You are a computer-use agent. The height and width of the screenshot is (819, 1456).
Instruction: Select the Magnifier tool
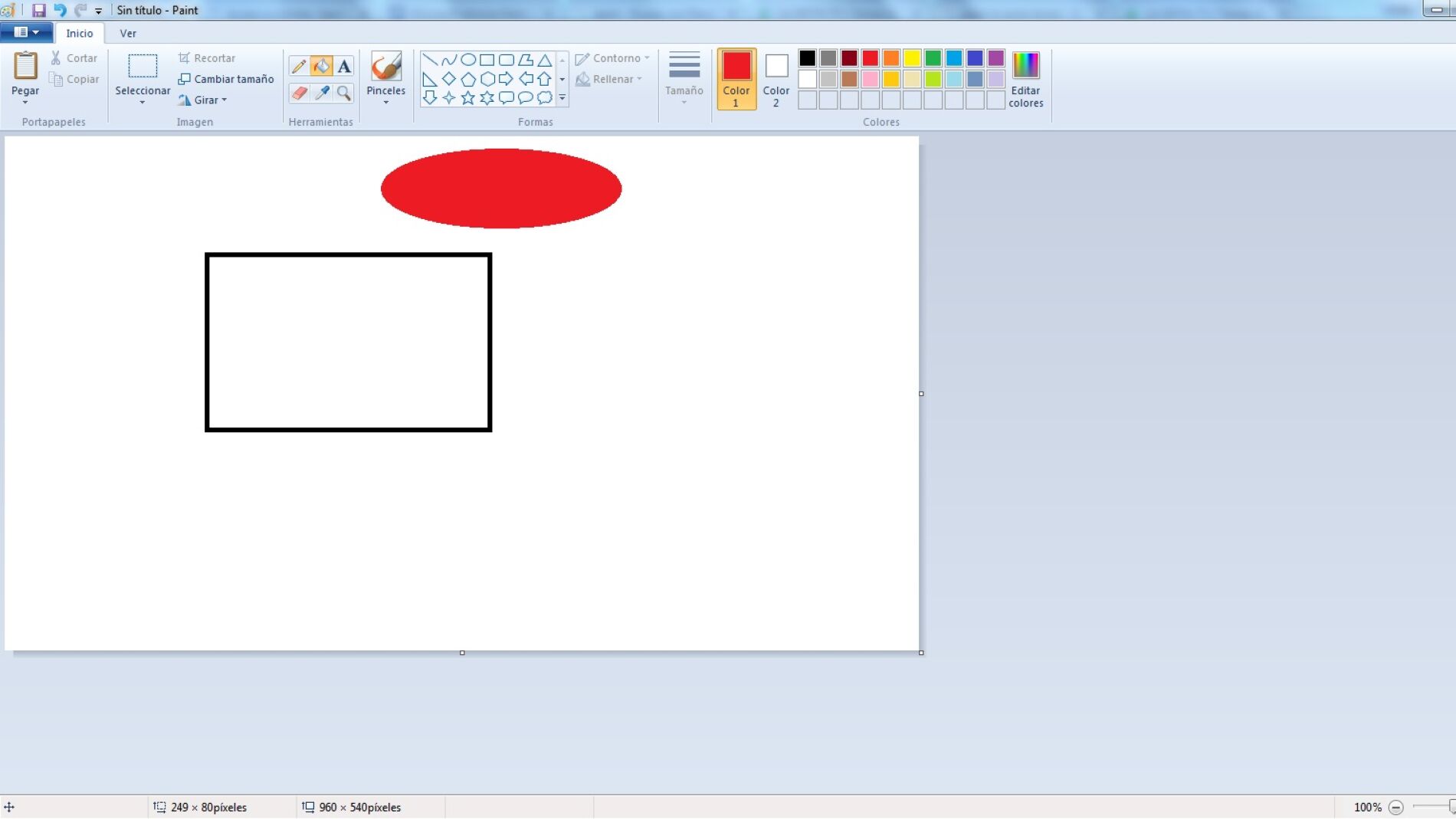point(343,92)
